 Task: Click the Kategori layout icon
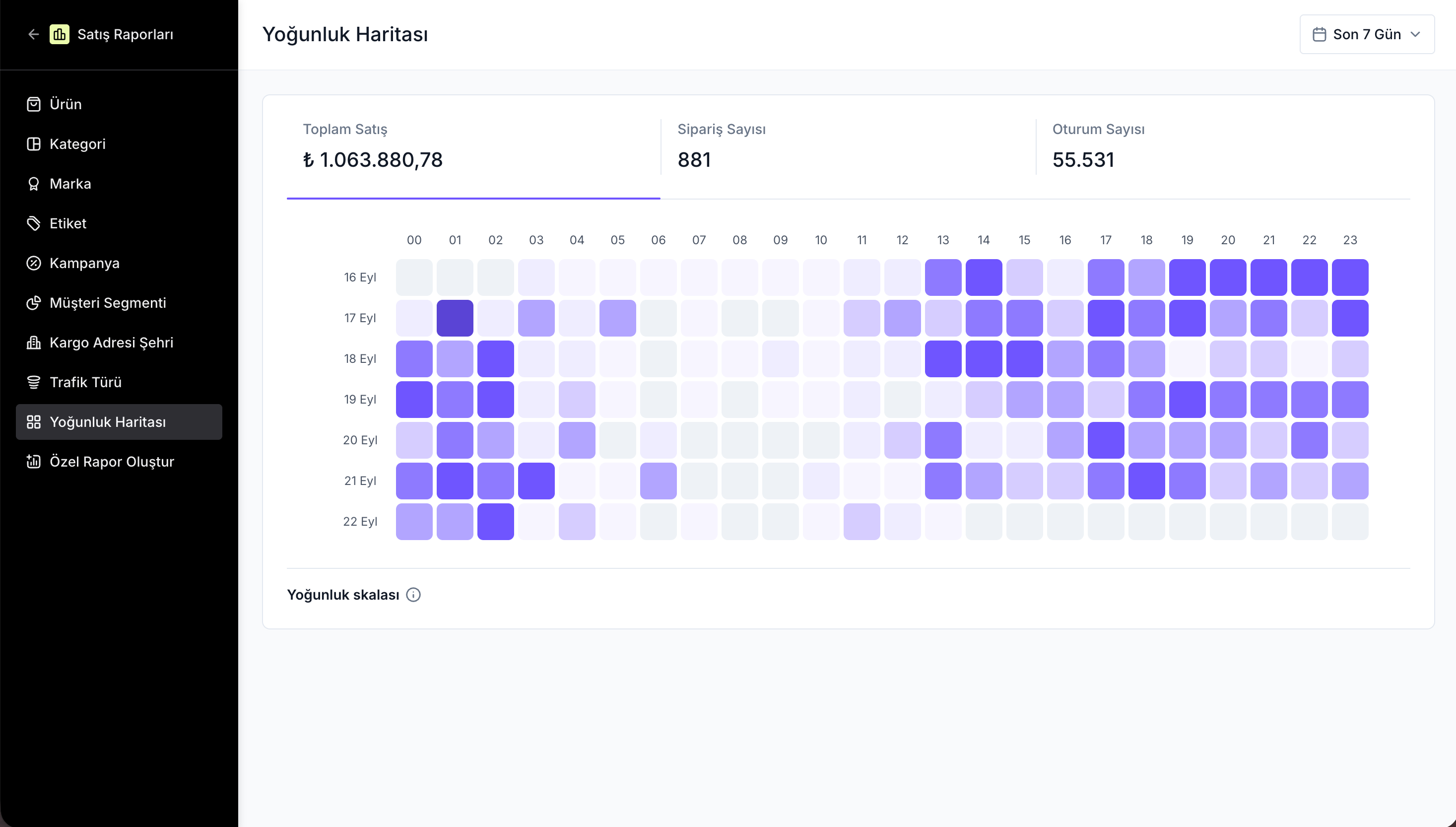(33, 144)
